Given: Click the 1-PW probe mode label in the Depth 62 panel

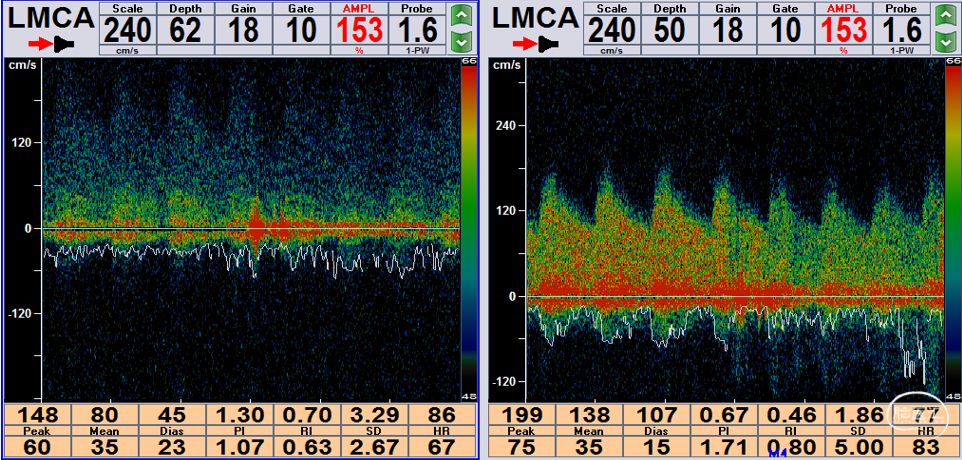Looking at the screenshot, I should (417, 51).
